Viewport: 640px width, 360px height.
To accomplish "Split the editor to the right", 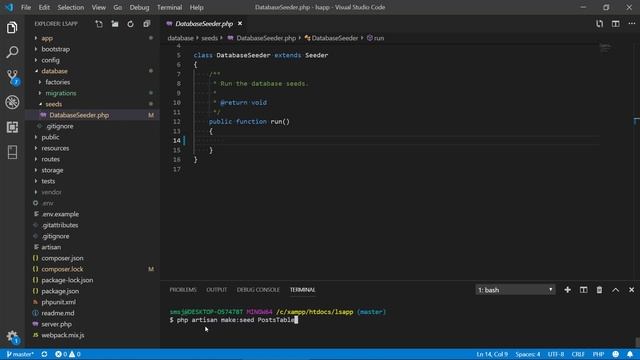I will [616, 24].
